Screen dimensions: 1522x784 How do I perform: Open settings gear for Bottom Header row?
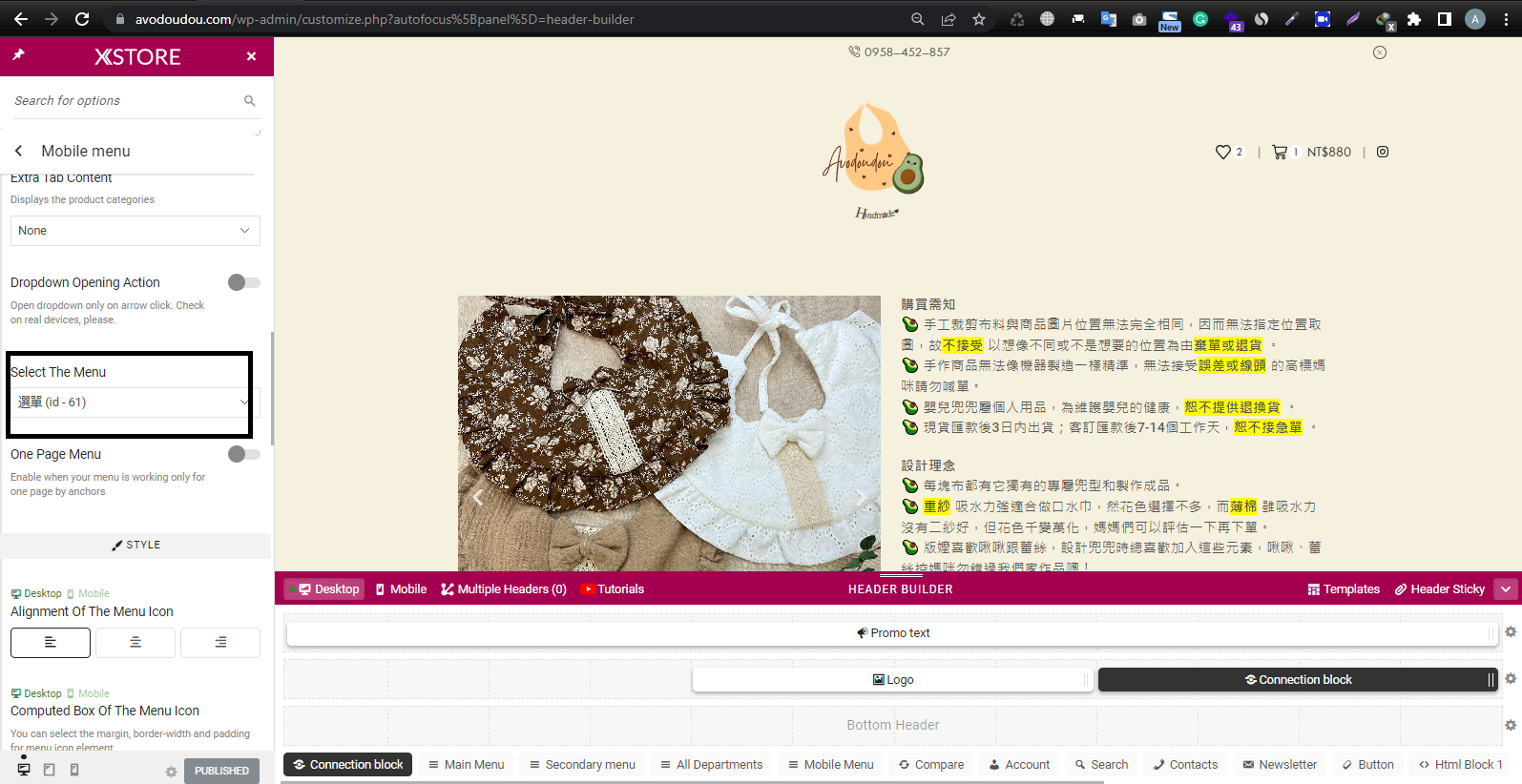(x=1511, y=725)
